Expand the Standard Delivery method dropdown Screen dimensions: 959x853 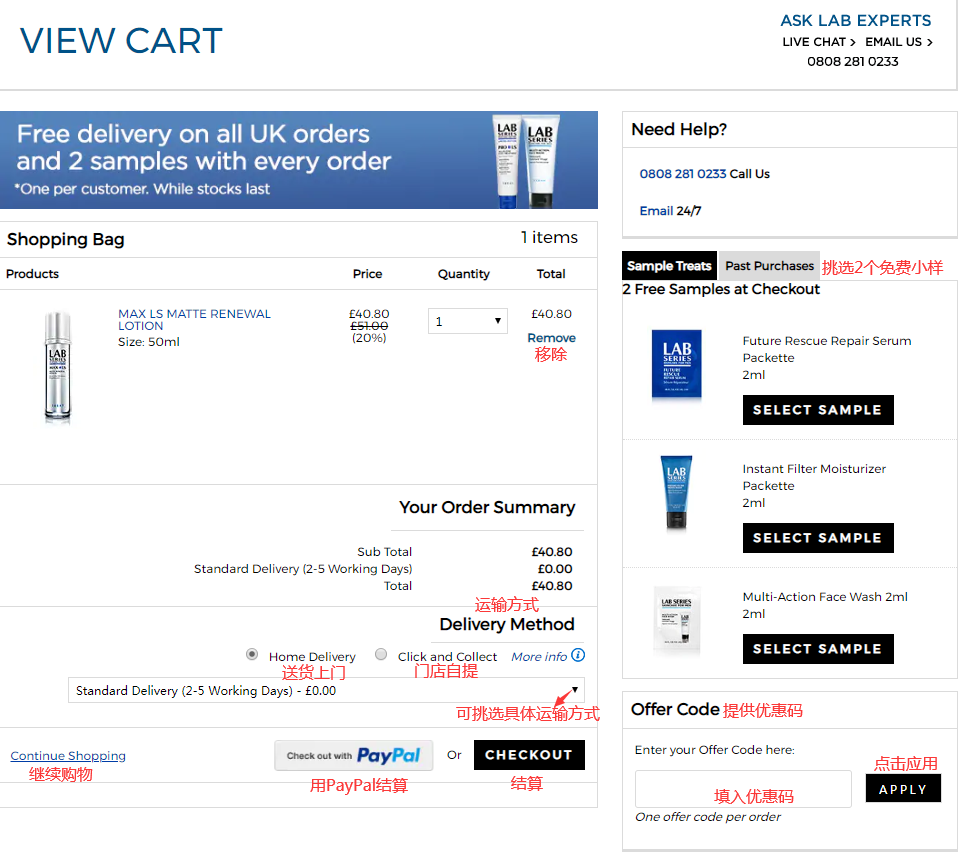[326, 690]
